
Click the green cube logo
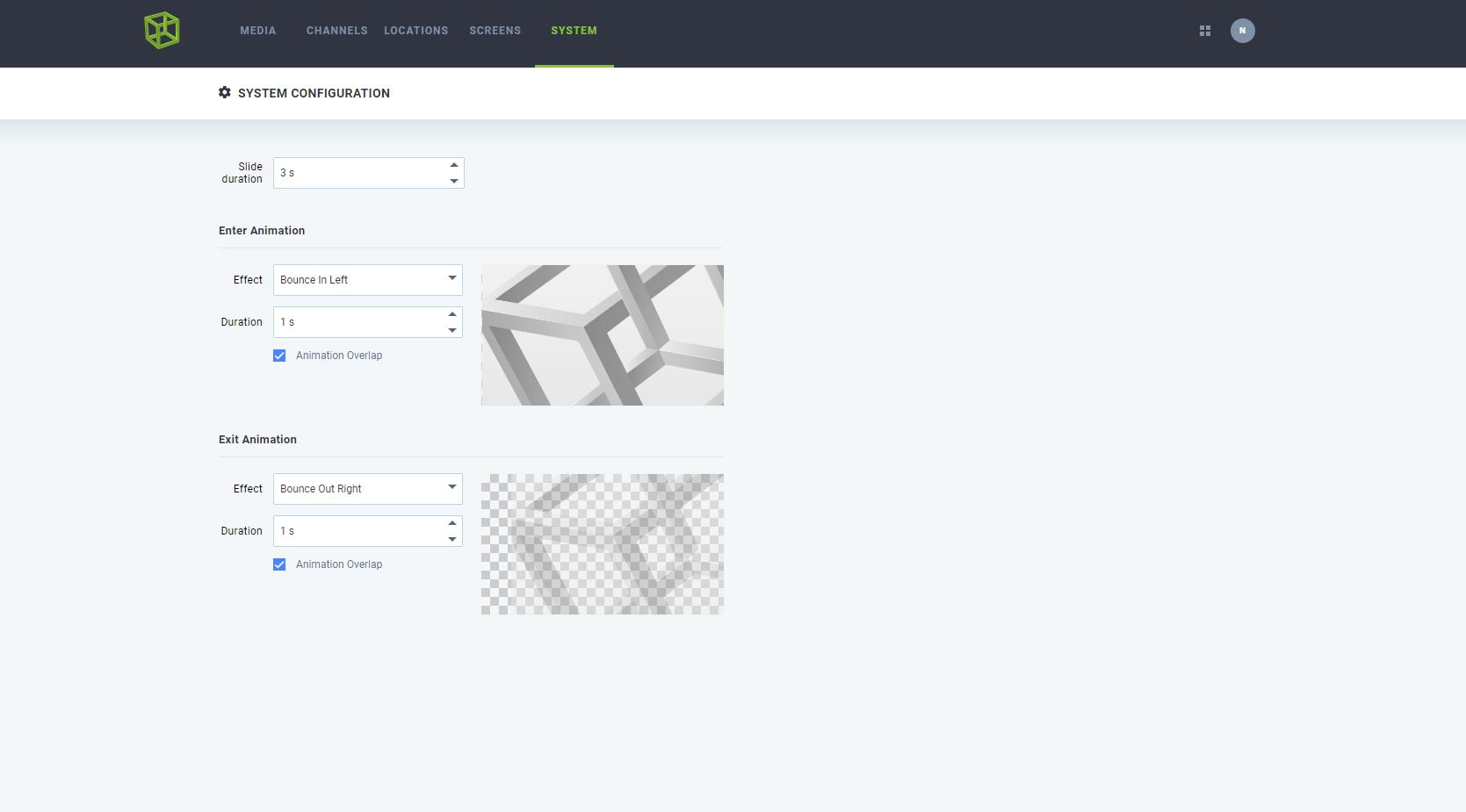(162, 31)
